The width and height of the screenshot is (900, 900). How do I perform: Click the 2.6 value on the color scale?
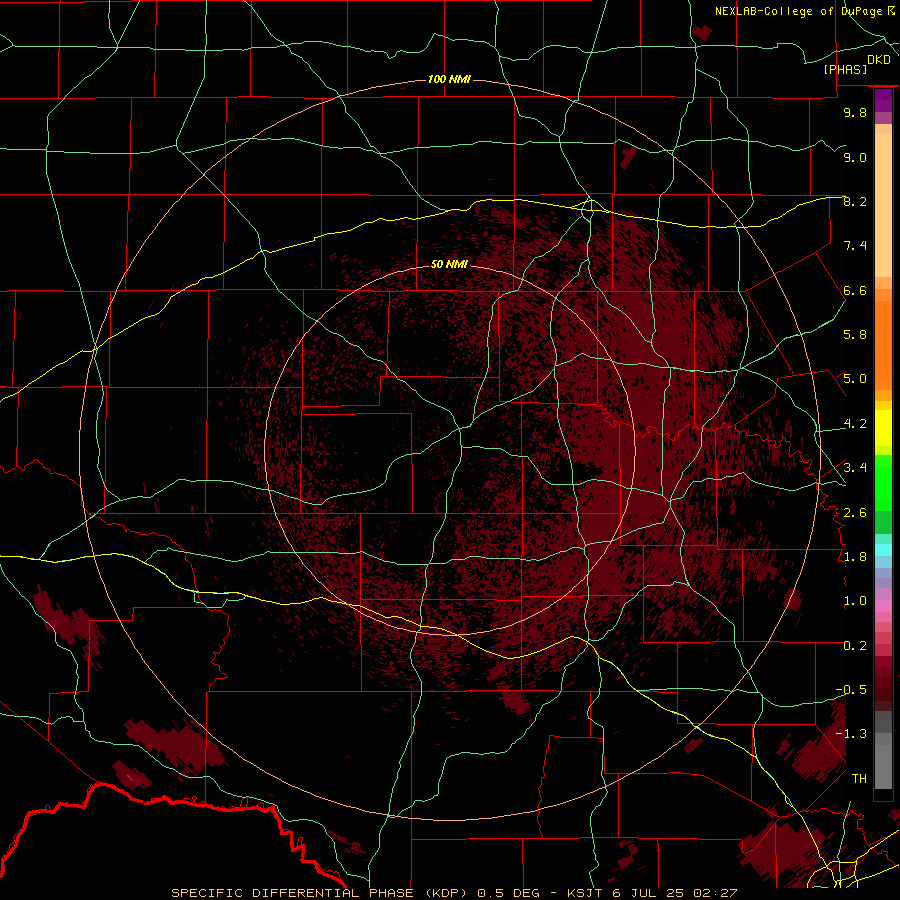(855, 513)
